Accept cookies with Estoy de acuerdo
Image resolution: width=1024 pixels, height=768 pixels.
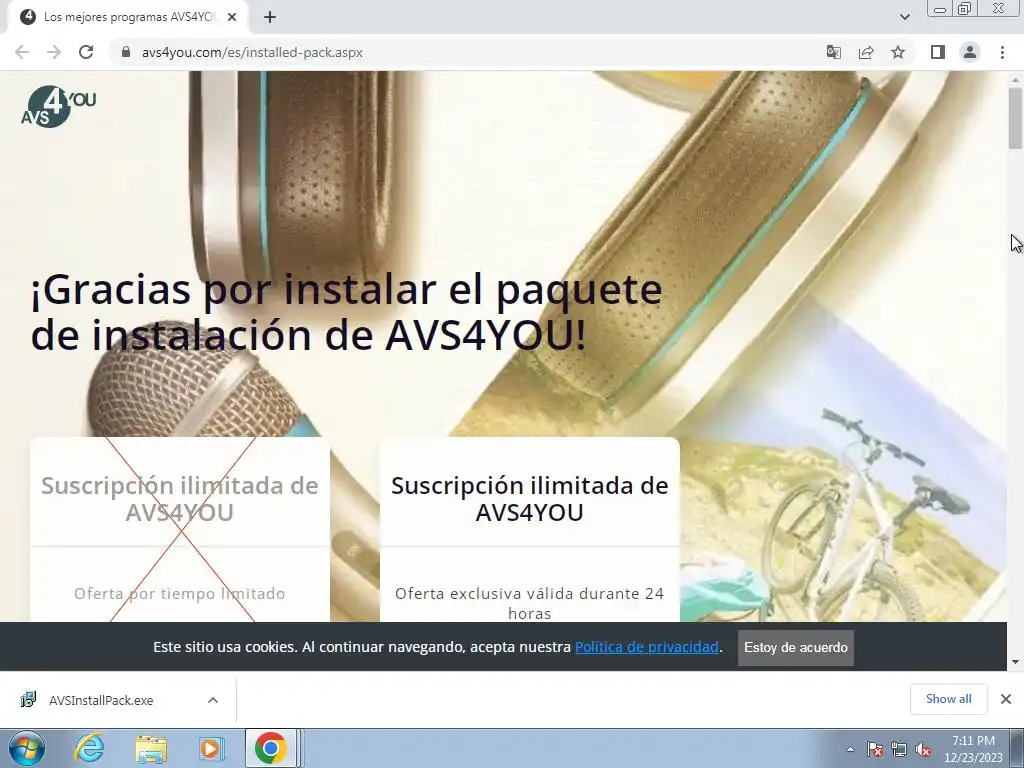pos(795,647)
